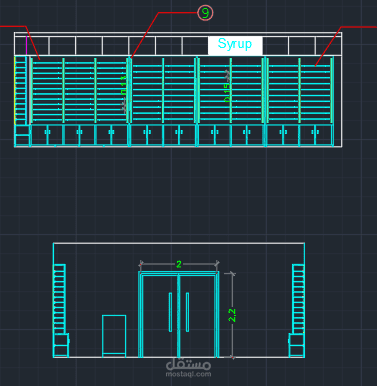Select the green "0.13" shelf spacing dimension
This screenshot has width=377, height=386.
point(123,86)
